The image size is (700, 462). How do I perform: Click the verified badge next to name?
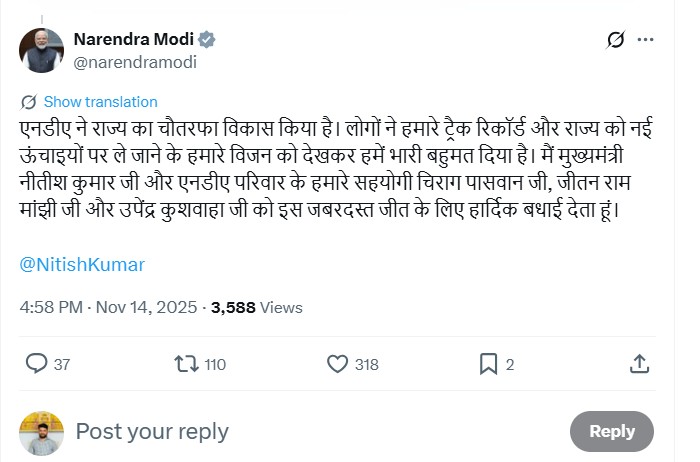point(207,40)
